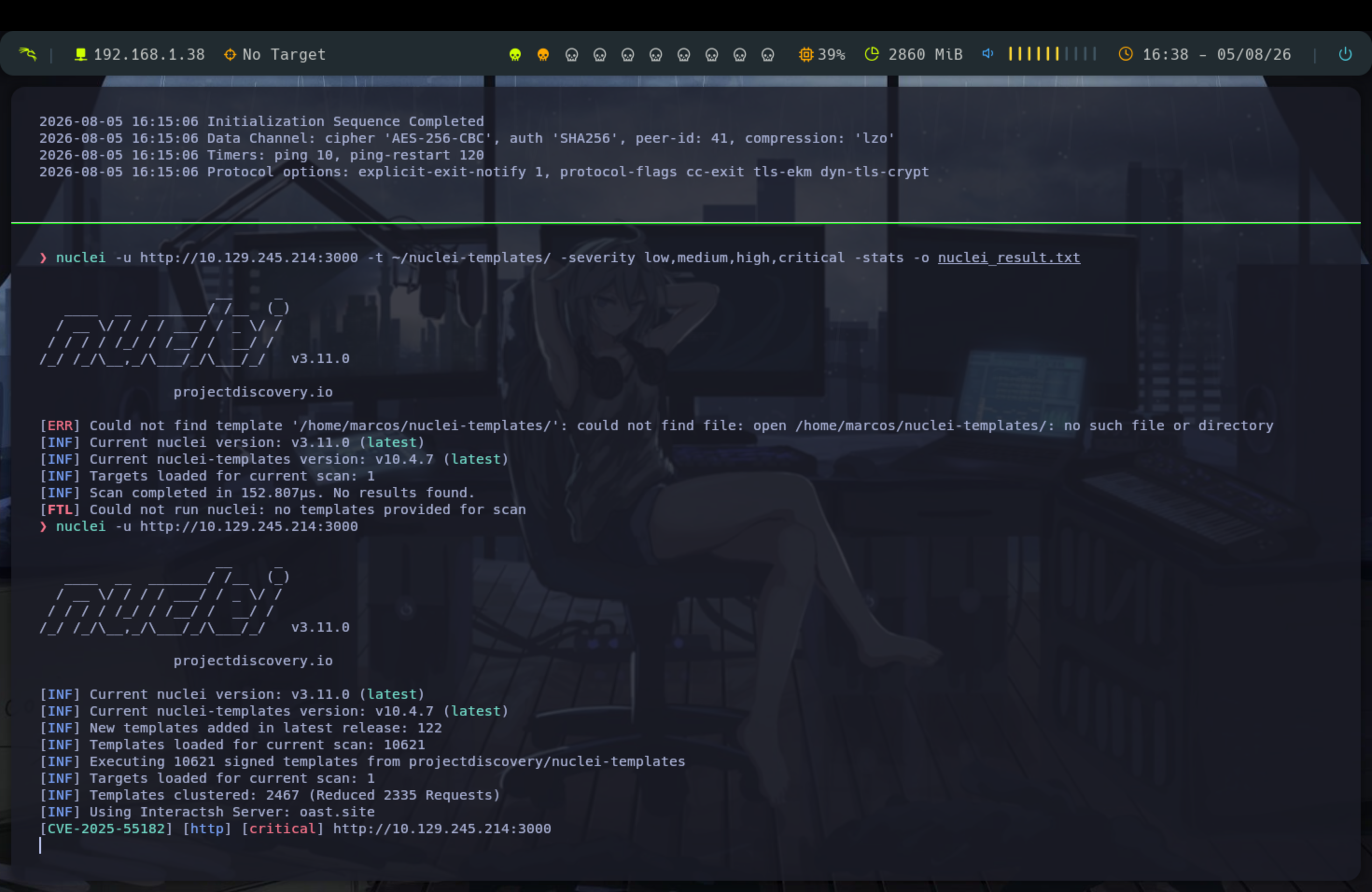Adjust the volume level bar
Screen dimensions: 1372x892
point(1052,54)
